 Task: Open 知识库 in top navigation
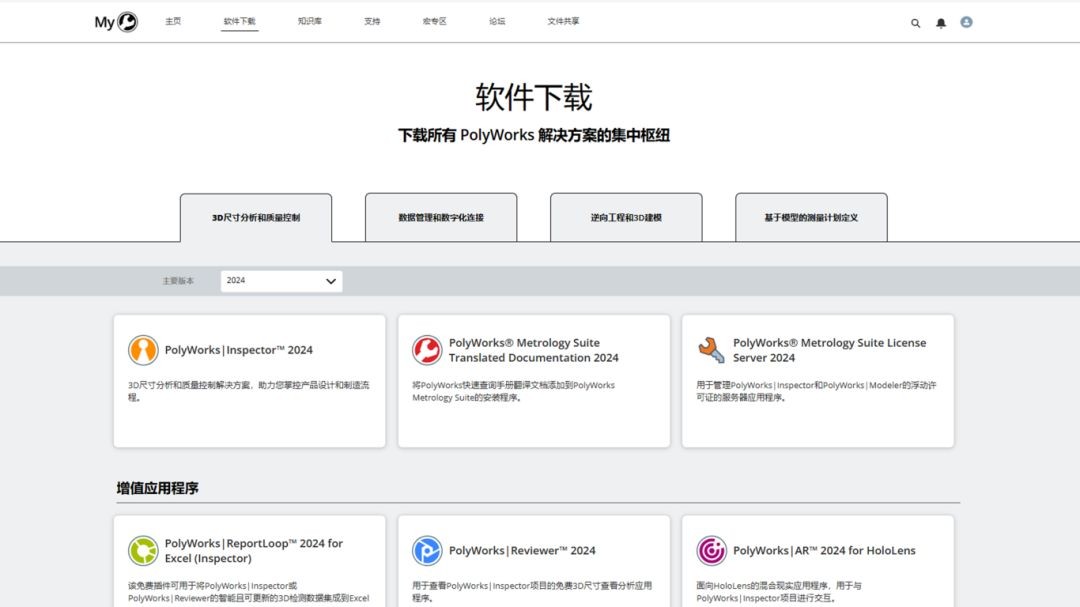[x=310, y=21]
